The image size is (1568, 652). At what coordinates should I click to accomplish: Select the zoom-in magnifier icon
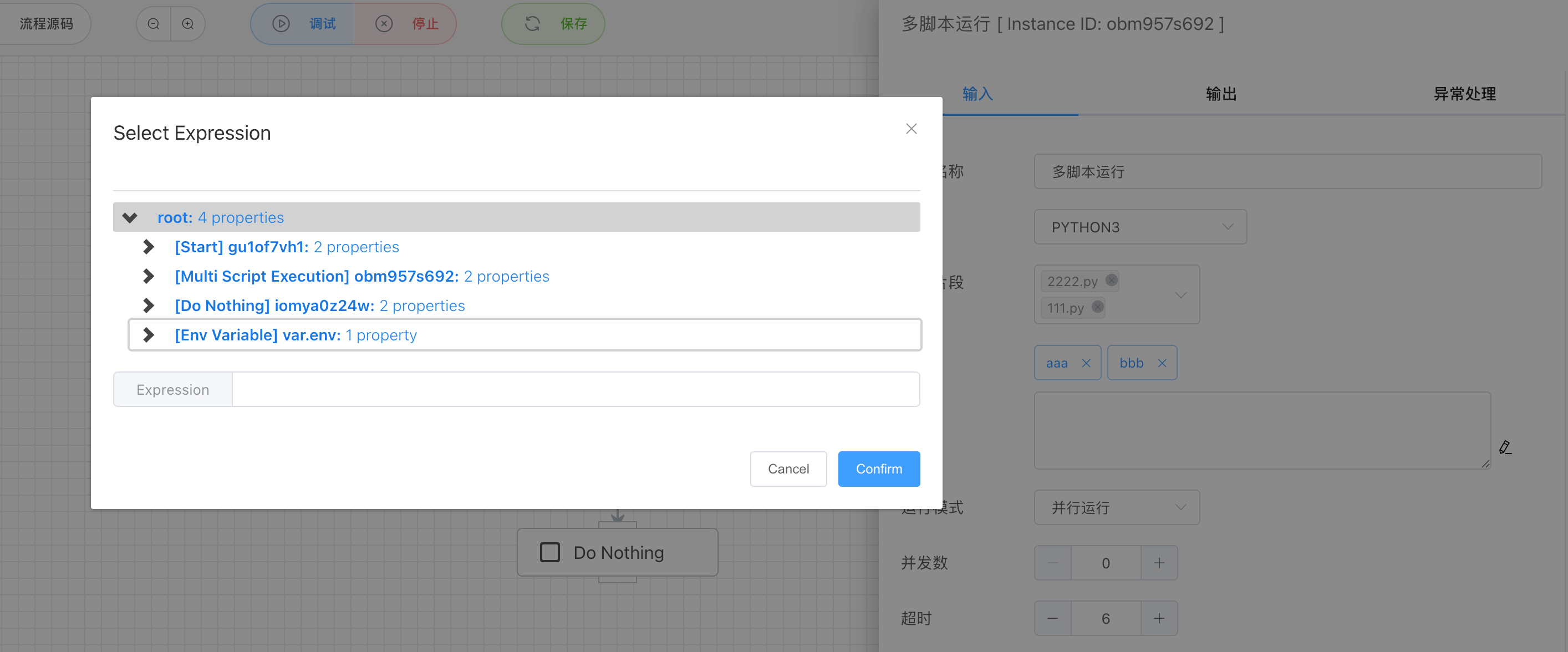189,23
